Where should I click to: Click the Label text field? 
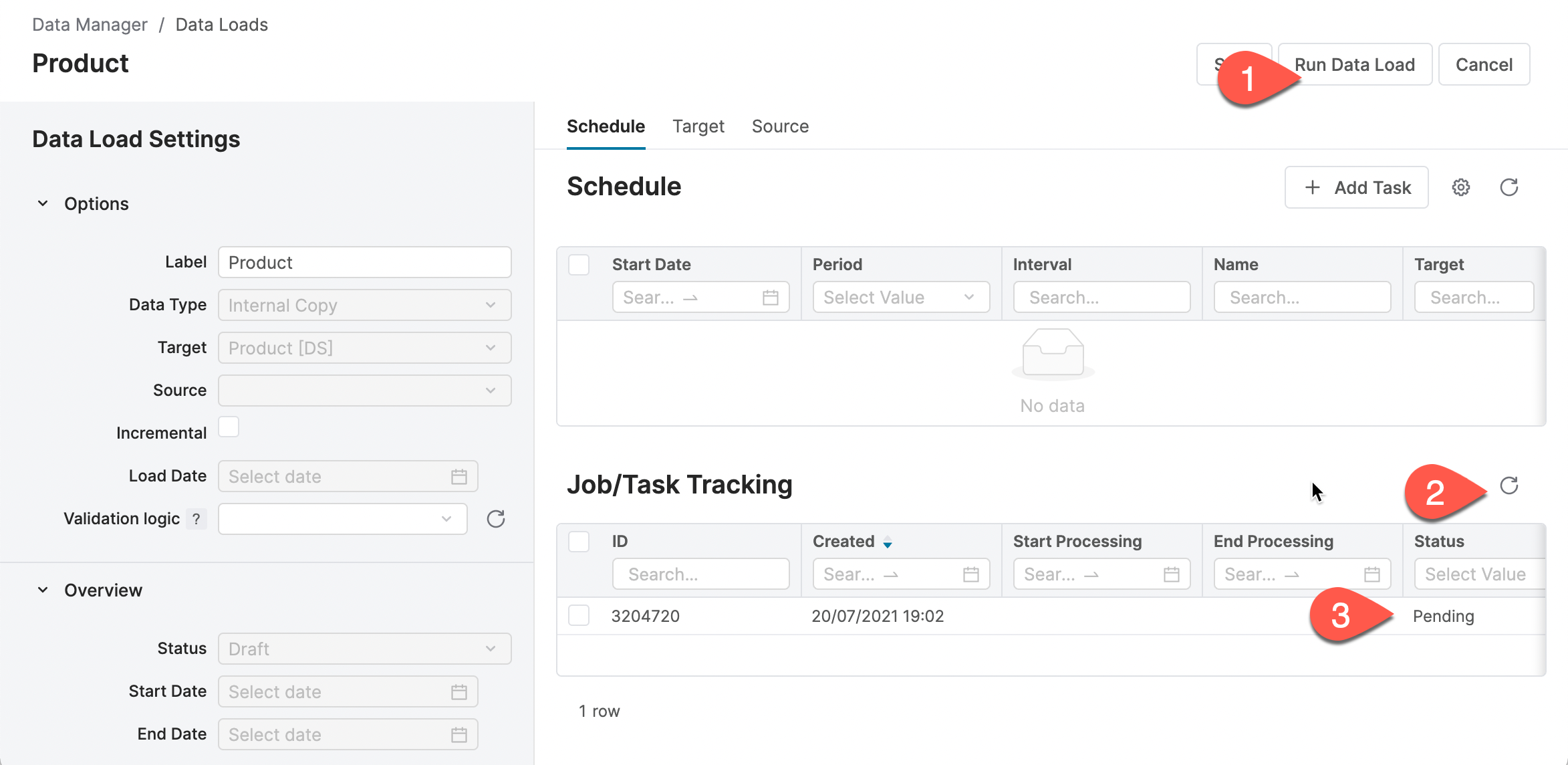(x=364, y=263)
